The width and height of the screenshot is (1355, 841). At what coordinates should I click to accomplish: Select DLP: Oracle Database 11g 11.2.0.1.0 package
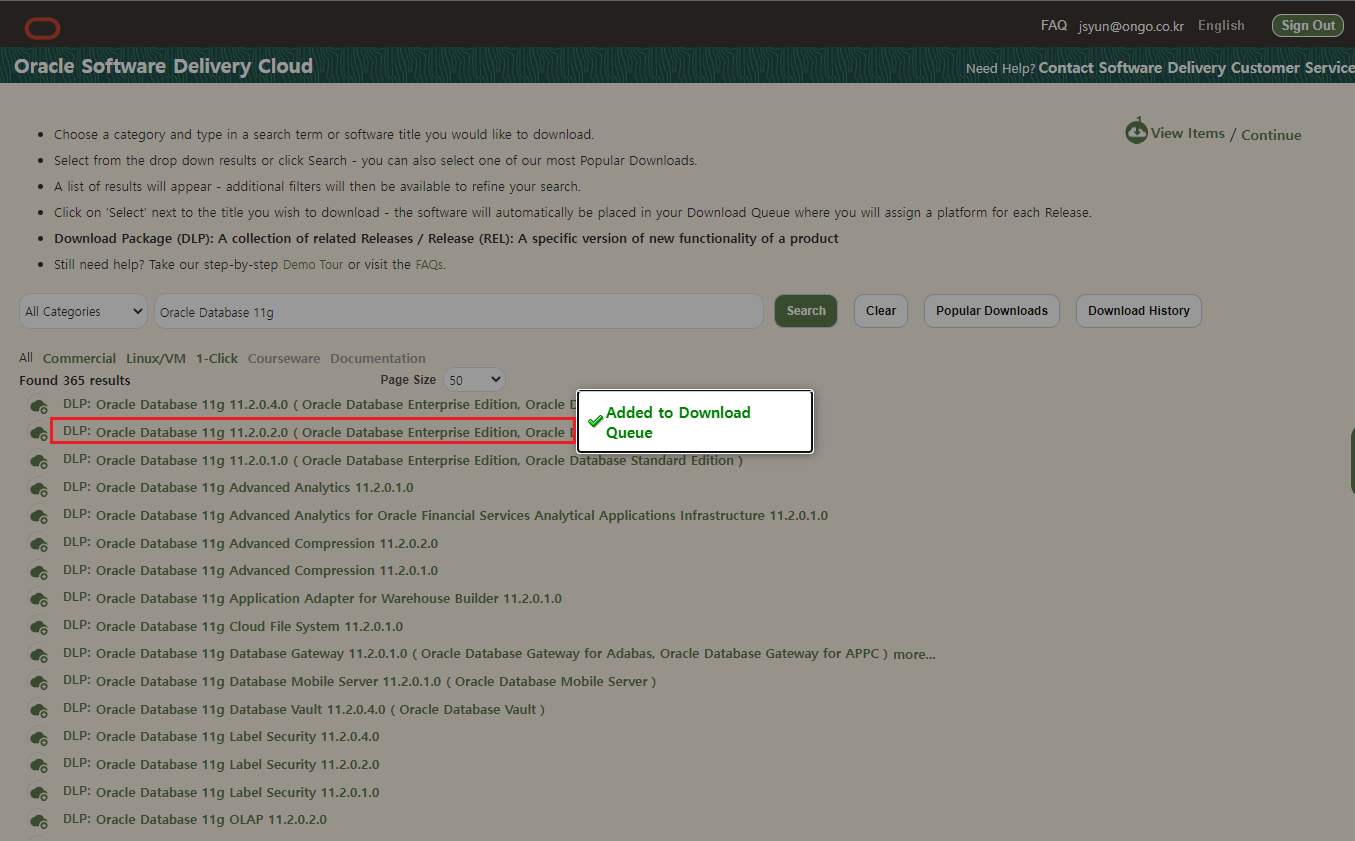pyautogui.click(x=403, y=460)
